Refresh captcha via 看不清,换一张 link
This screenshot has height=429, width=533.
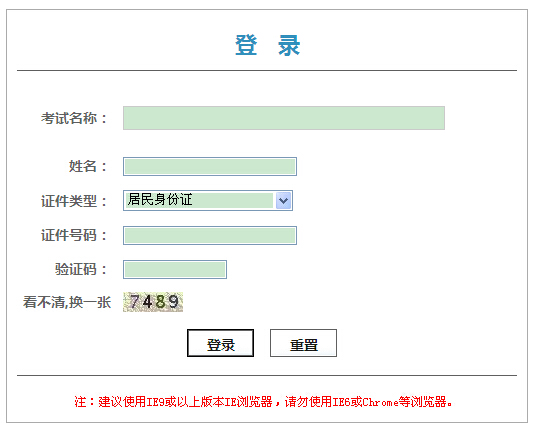[x=67, y=302]
